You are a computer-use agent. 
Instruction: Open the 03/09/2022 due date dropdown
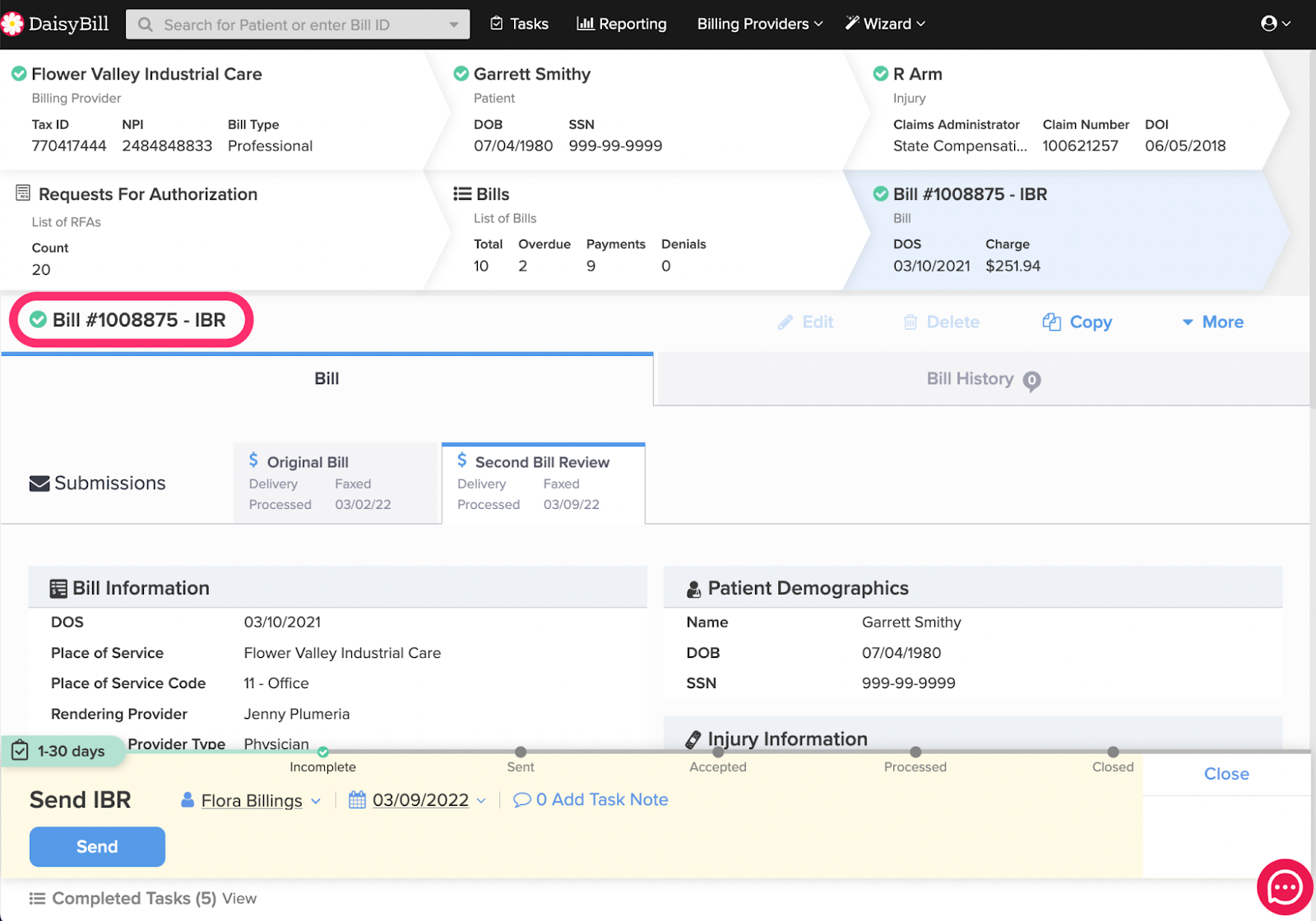[481, 800]
